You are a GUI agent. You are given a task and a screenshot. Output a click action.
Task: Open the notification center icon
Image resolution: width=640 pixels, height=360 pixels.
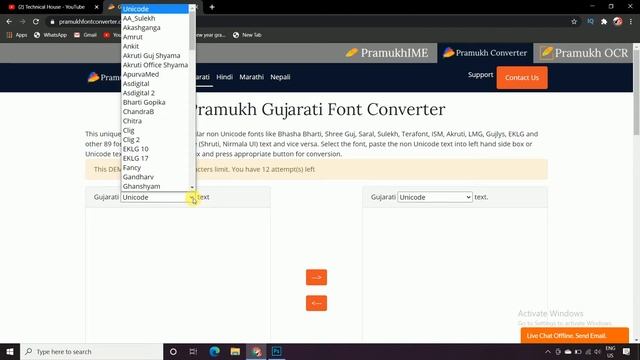click(x=627, y=351)
